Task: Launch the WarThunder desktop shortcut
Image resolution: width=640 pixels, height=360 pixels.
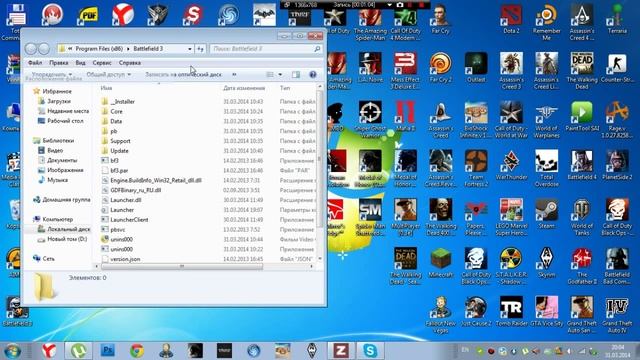Action: pos(511,165)
